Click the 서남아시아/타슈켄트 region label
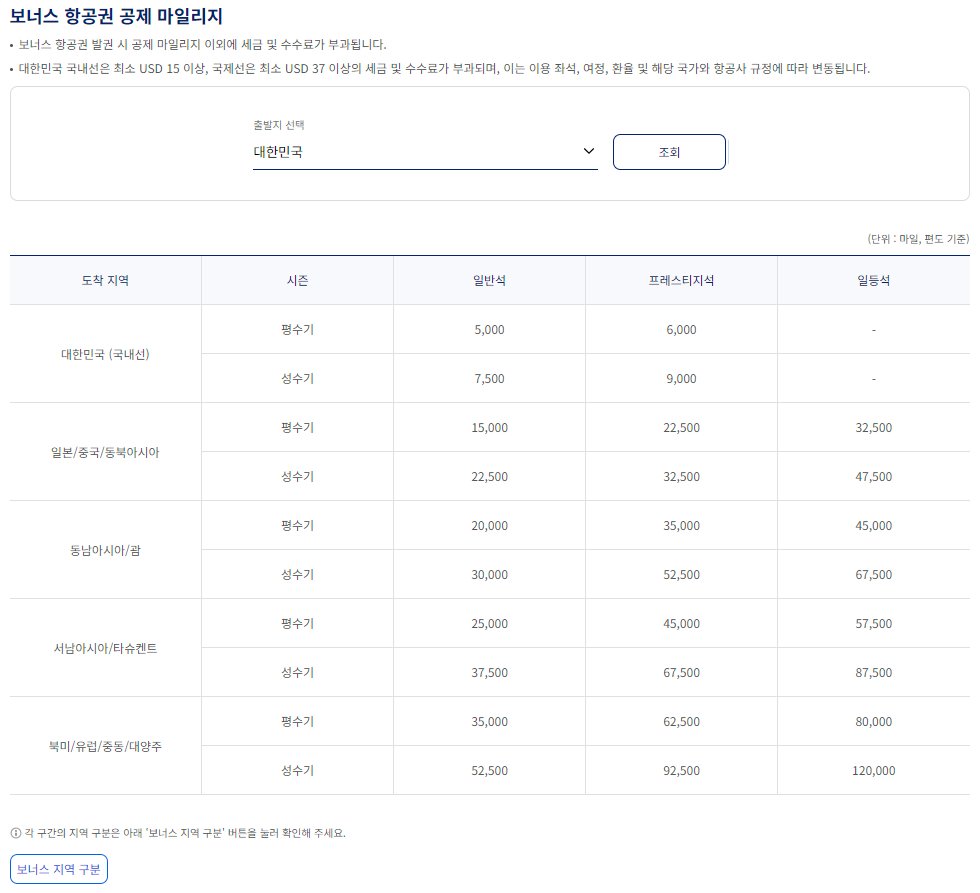 point(105,647)
